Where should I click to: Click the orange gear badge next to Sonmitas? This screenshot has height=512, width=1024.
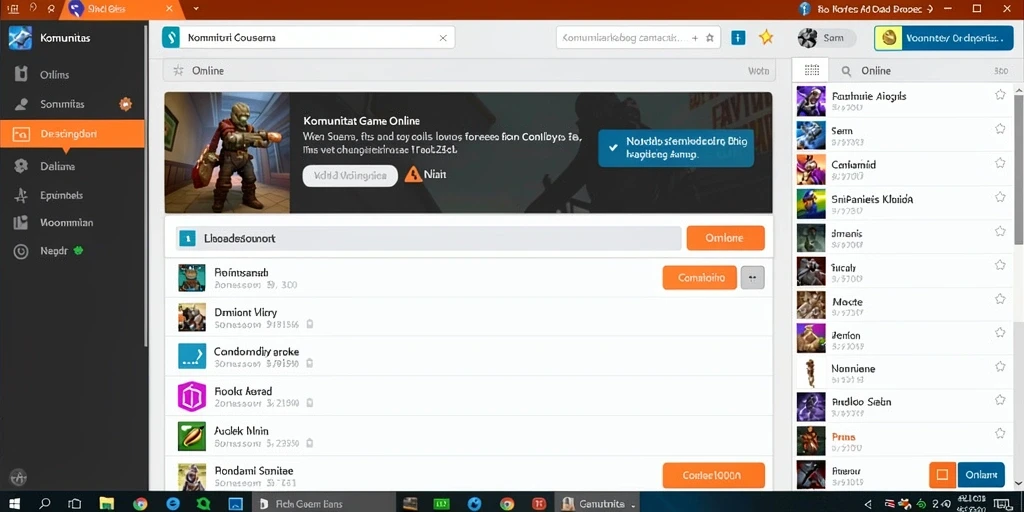(x=125, y=104)
